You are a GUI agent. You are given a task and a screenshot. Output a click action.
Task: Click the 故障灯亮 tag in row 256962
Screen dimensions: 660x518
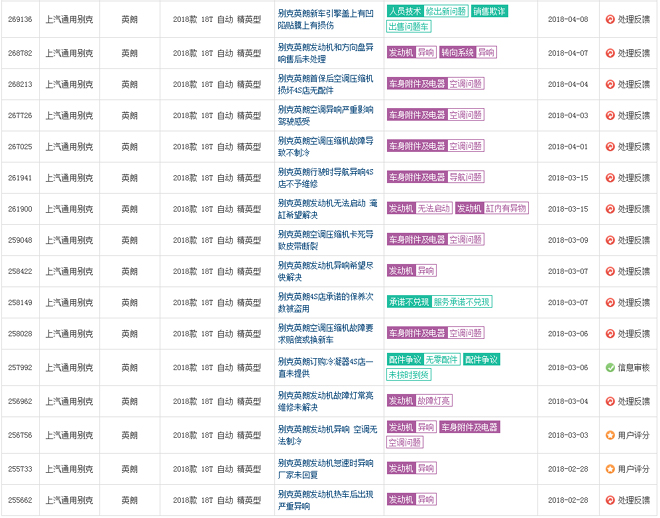tap(434, 401)
